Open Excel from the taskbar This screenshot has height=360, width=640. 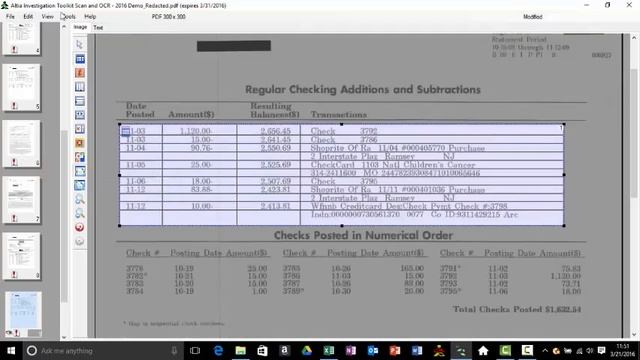[x=329, y=351]
